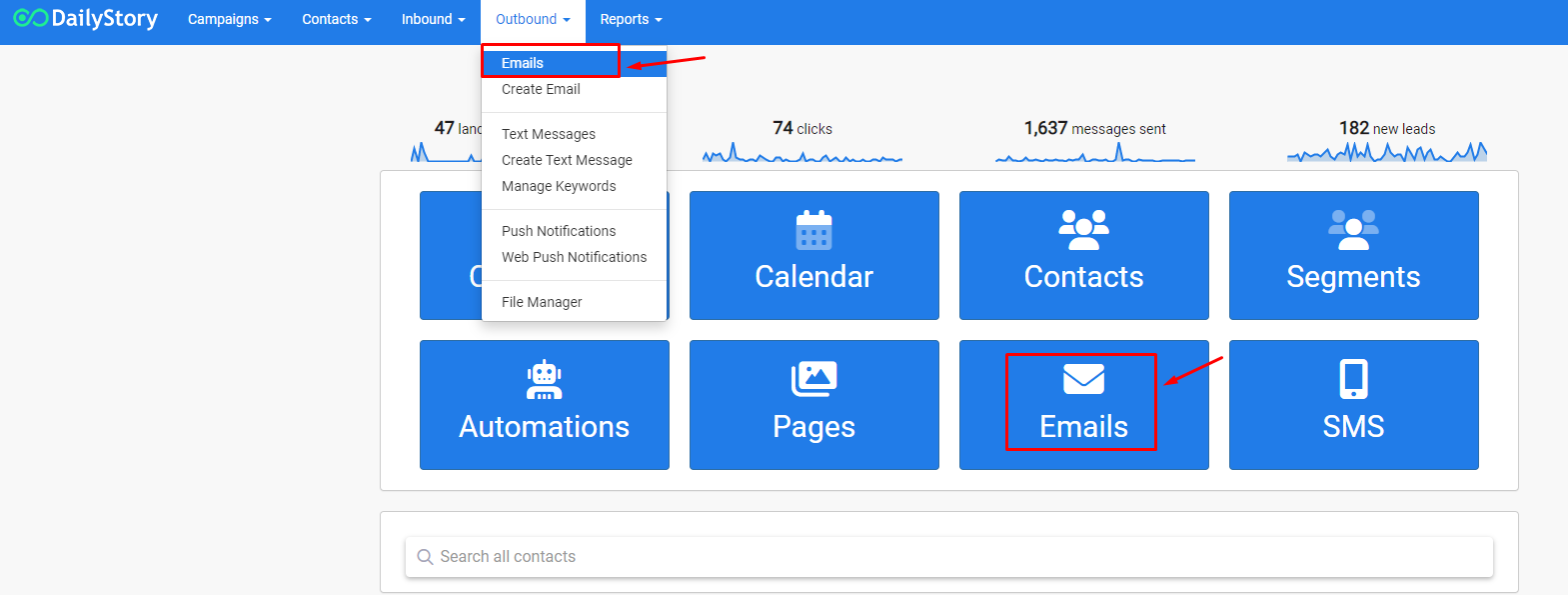Screen dimensions: 1568x595
Task: Open the Contacts tile people icon
Action: [1083, 230]
